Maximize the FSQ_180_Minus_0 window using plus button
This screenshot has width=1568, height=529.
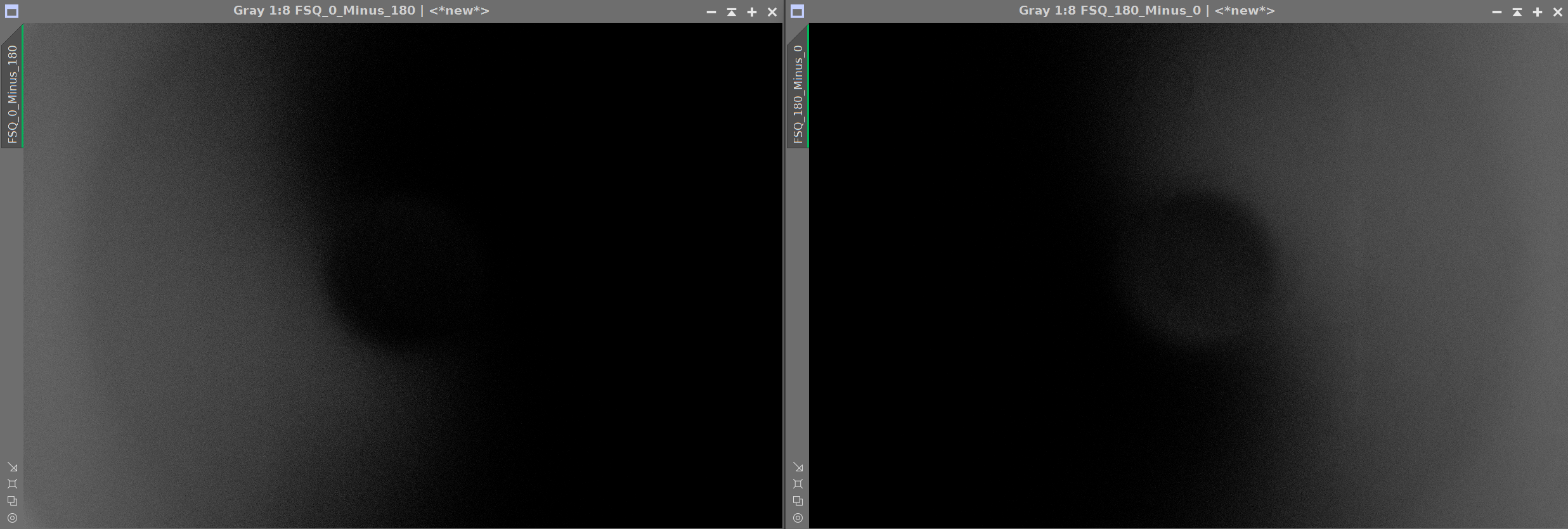[1538, 12]
